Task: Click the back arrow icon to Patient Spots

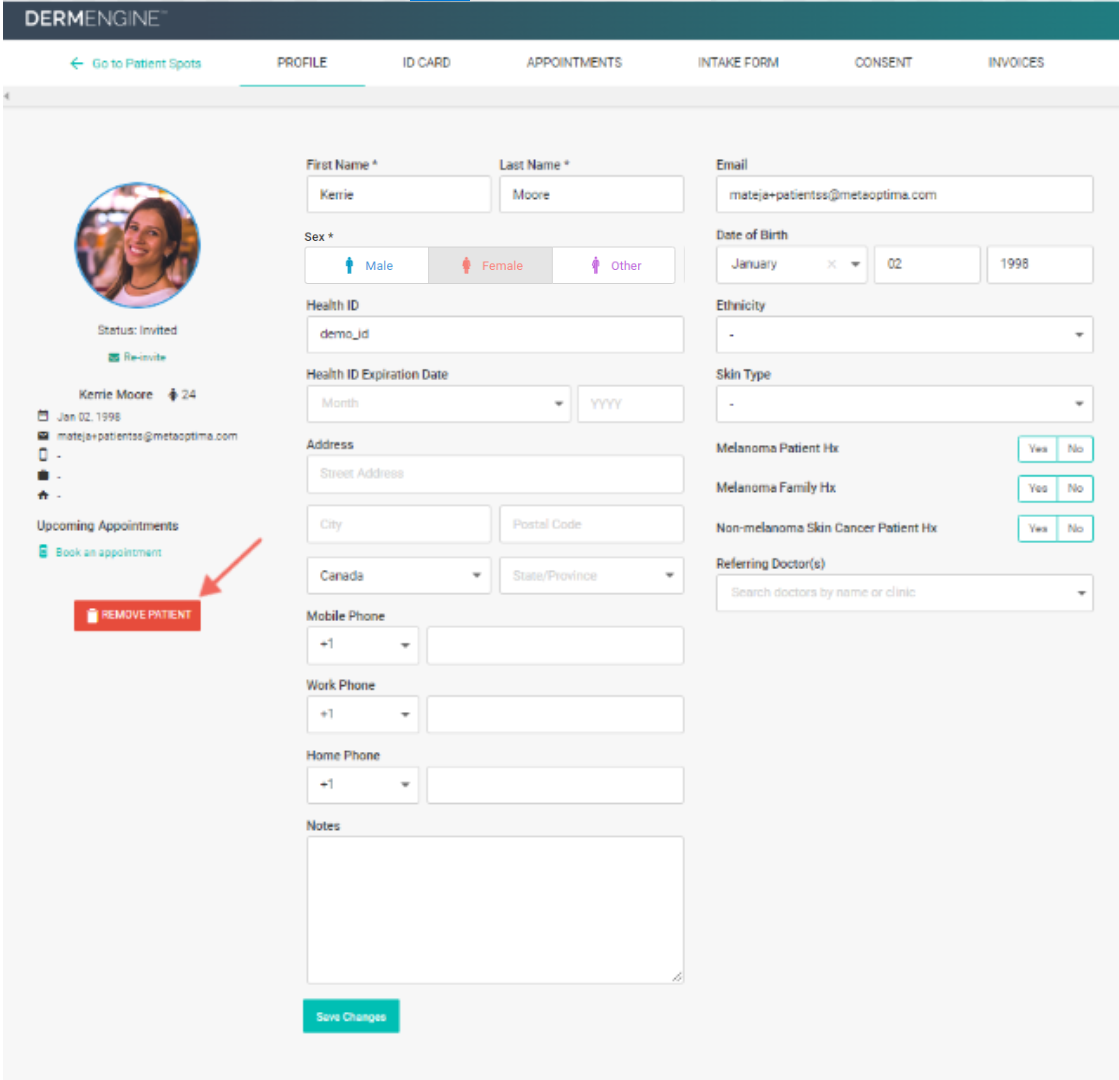Action: 76,64
